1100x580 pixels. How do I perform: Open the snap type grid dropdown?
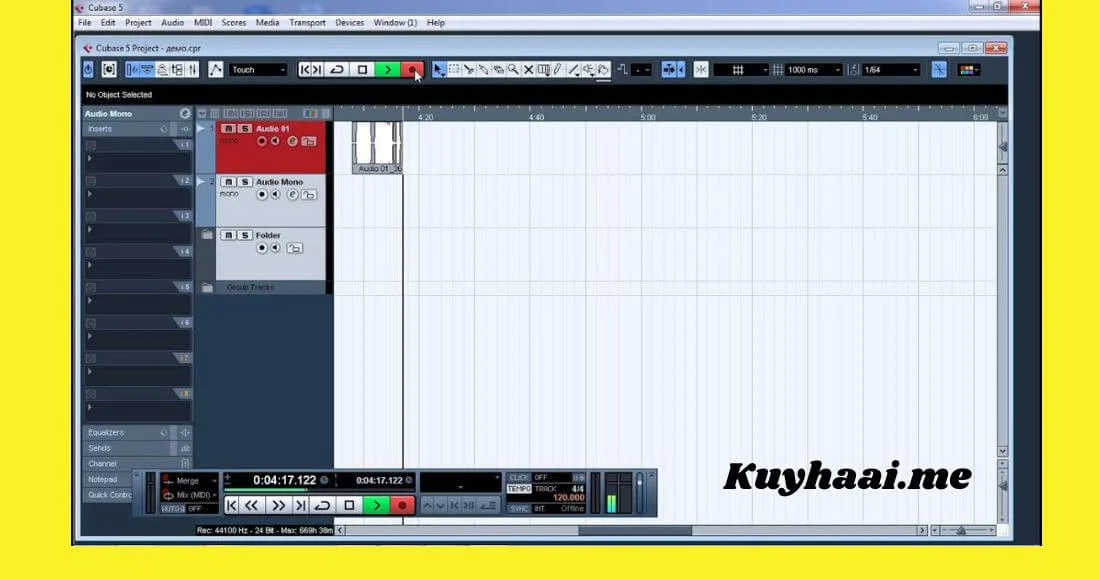pos(742,69)
